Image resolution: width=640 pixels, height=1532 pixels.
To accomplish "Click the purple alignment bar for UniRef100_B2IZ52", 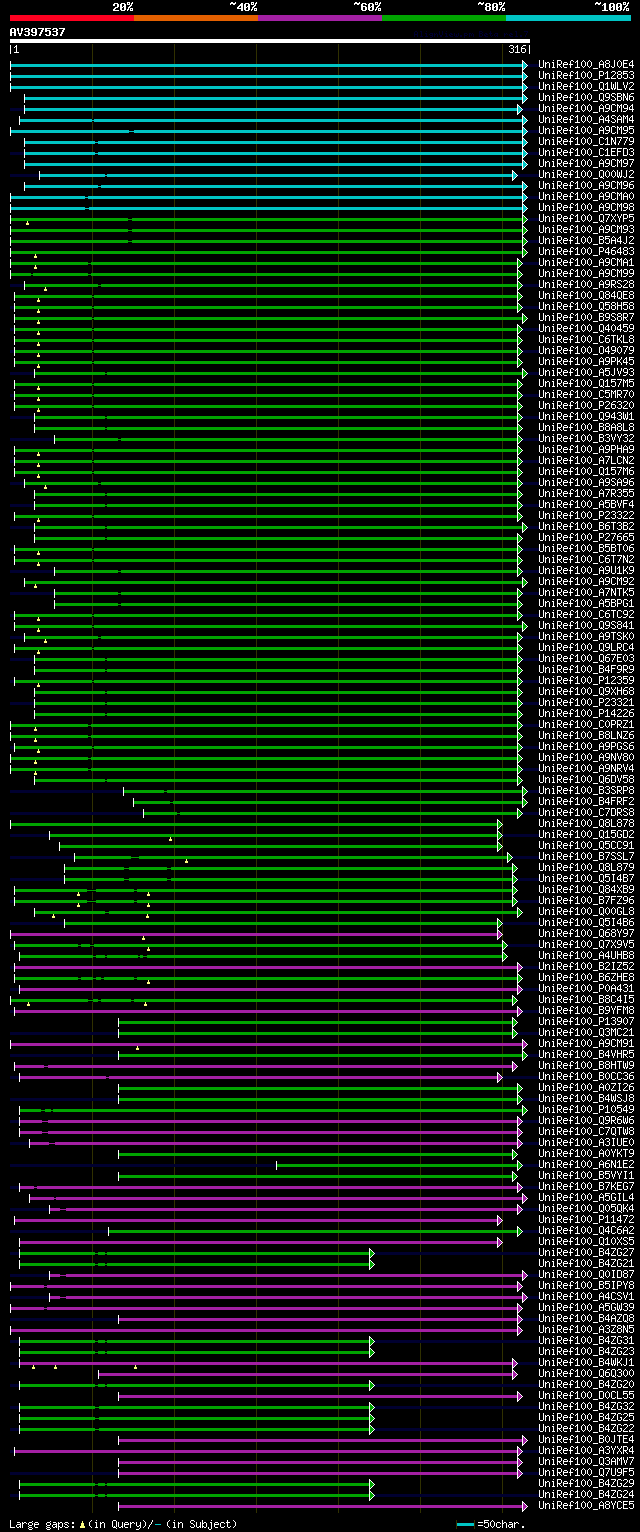I will (x=268, y=966).
